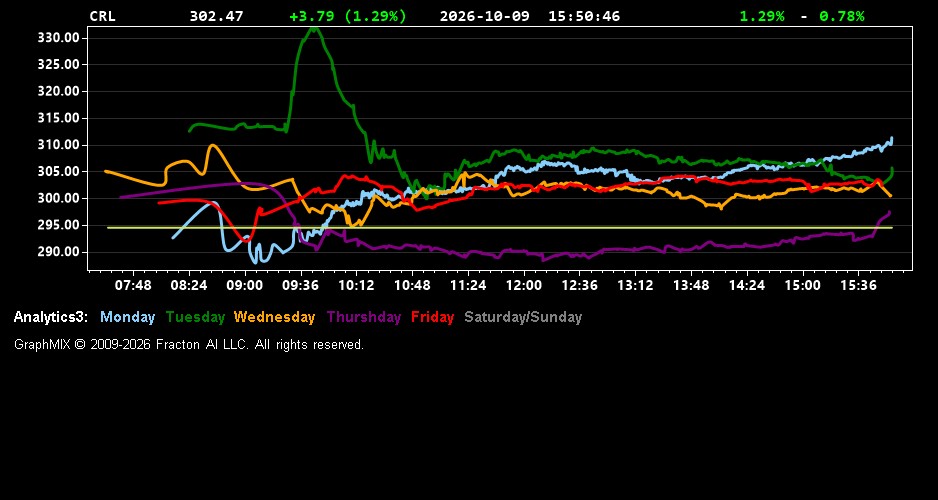Click the 15:50:46 timestamp
Screen dimensions: 938x500
coord(584,17)
